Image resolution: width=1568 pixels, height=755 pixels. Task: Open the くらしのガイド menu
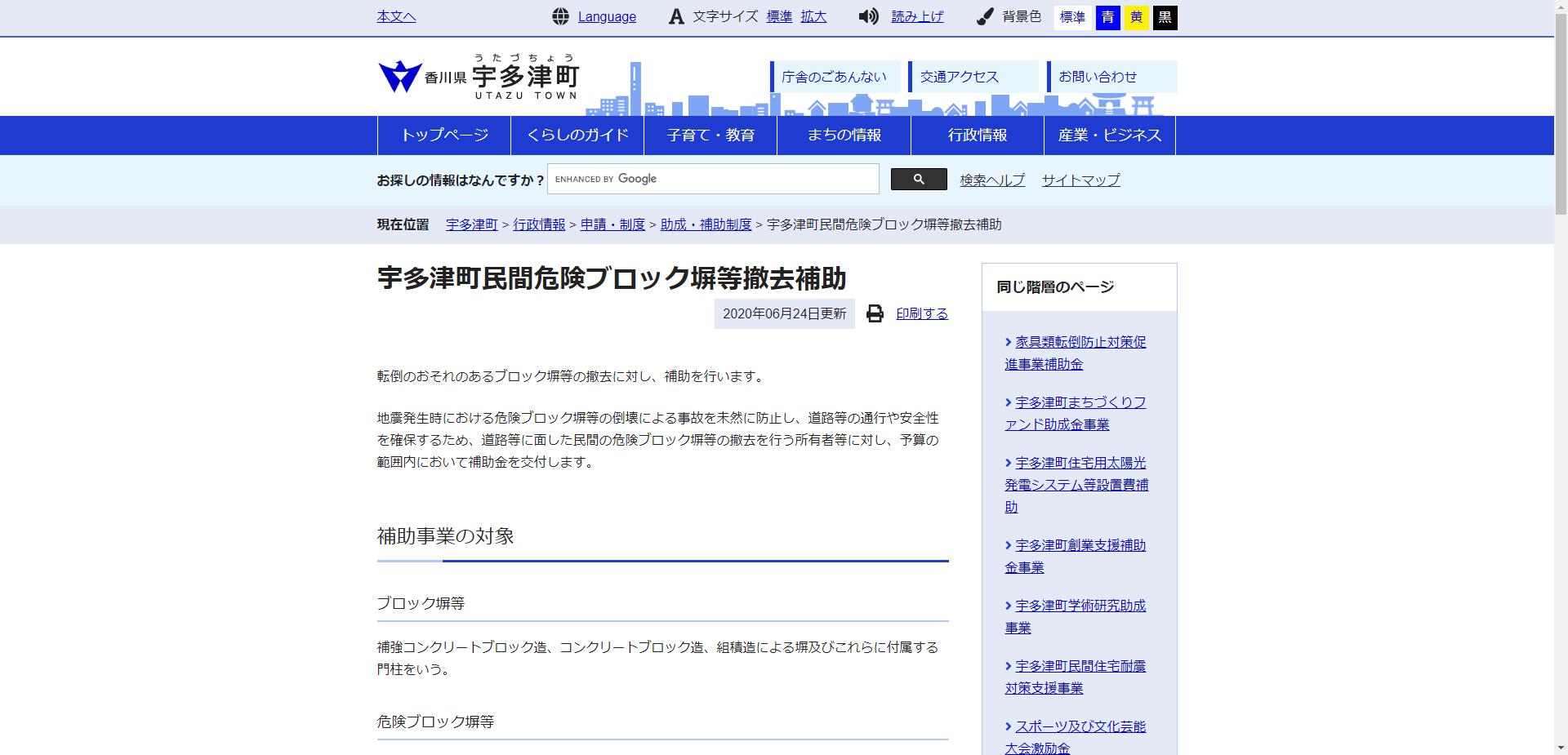click(577, 135)
